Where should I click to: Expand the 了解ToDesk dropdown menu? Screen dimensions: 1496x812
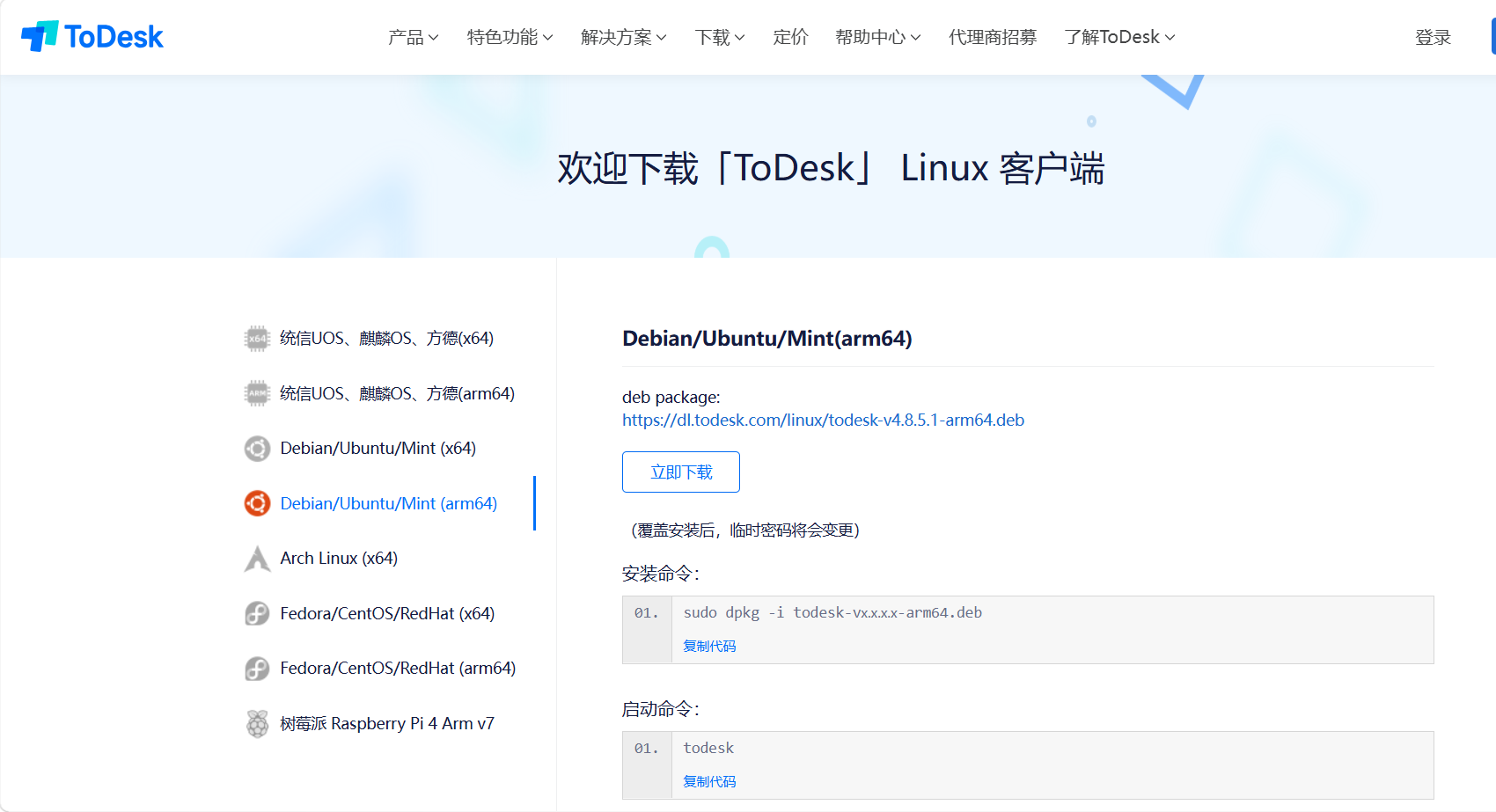coord(1119,37)
